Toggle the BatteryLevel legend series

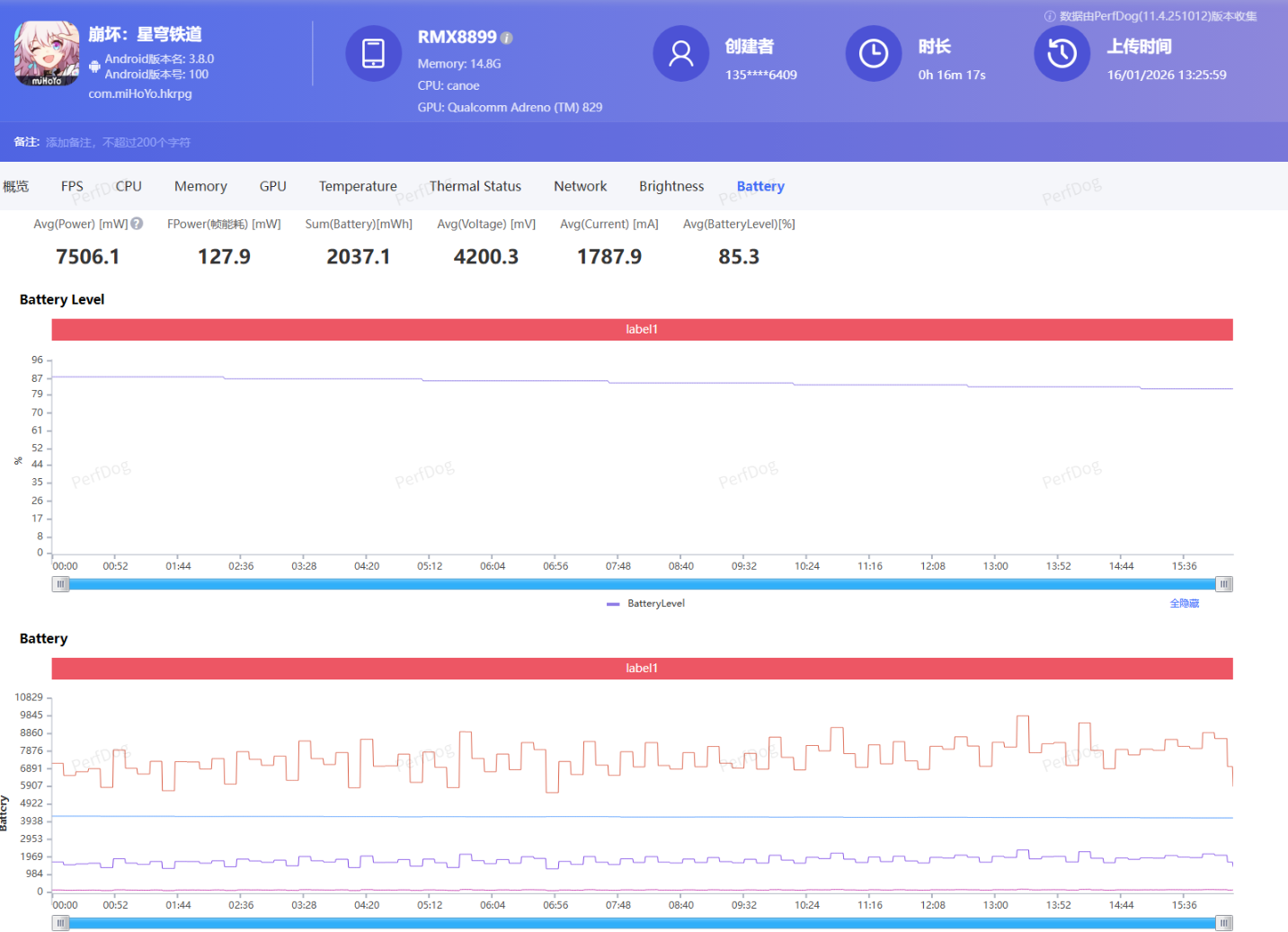click(x=646, y=604)
